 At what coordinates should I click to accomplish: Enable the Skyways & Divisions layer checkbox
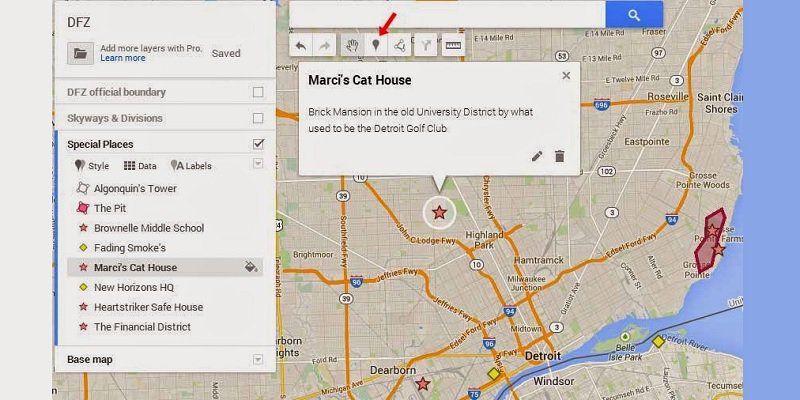coord(258,118)
